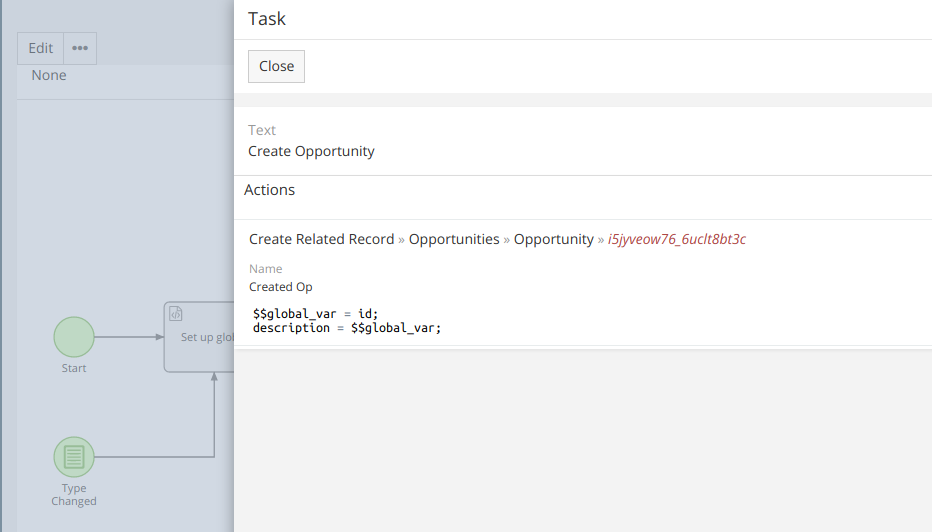
Task: Select the Set up glob task node
Action: [200, 338]
